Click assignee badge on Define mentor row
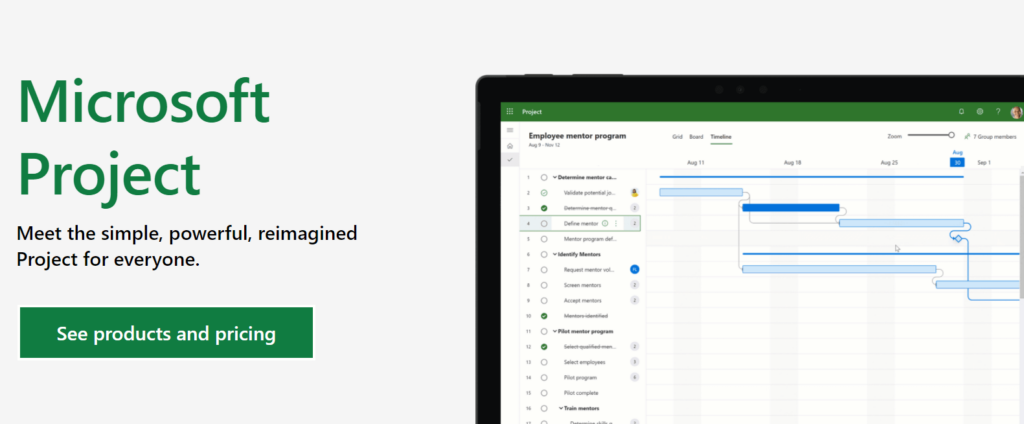This screenshot has width=1024, height=424. tap(634, 223)
